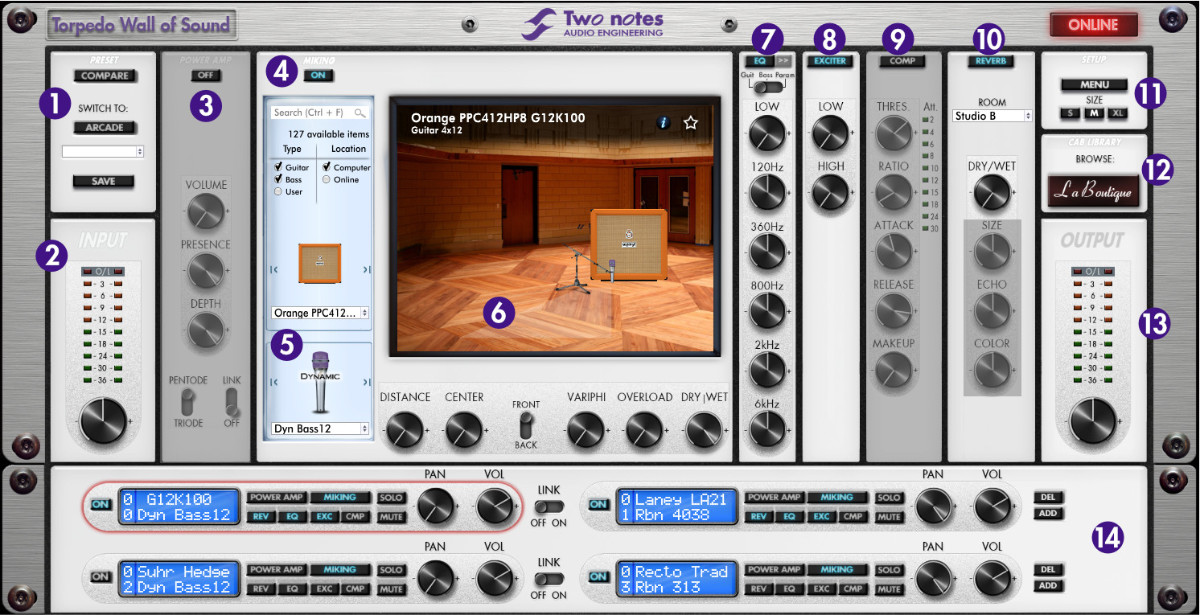Toggle the Miking ON button

point(319,75)
